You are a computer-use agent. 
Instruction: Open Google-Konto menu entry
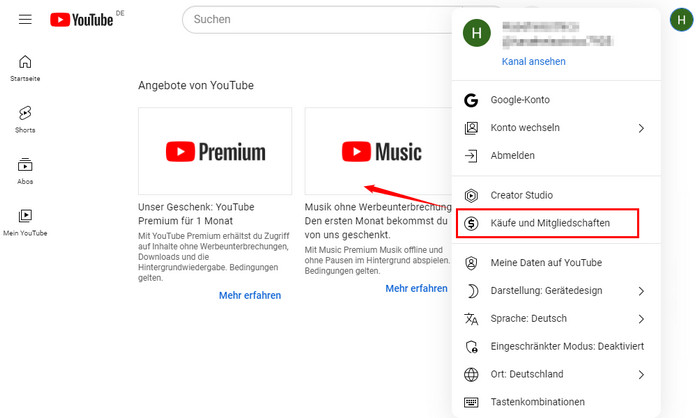556,100
